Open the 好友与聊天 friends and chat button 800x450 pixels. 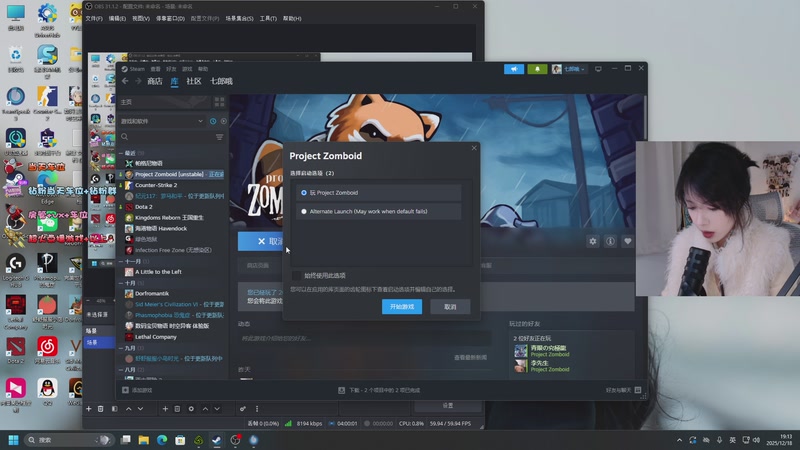point(623,390)
